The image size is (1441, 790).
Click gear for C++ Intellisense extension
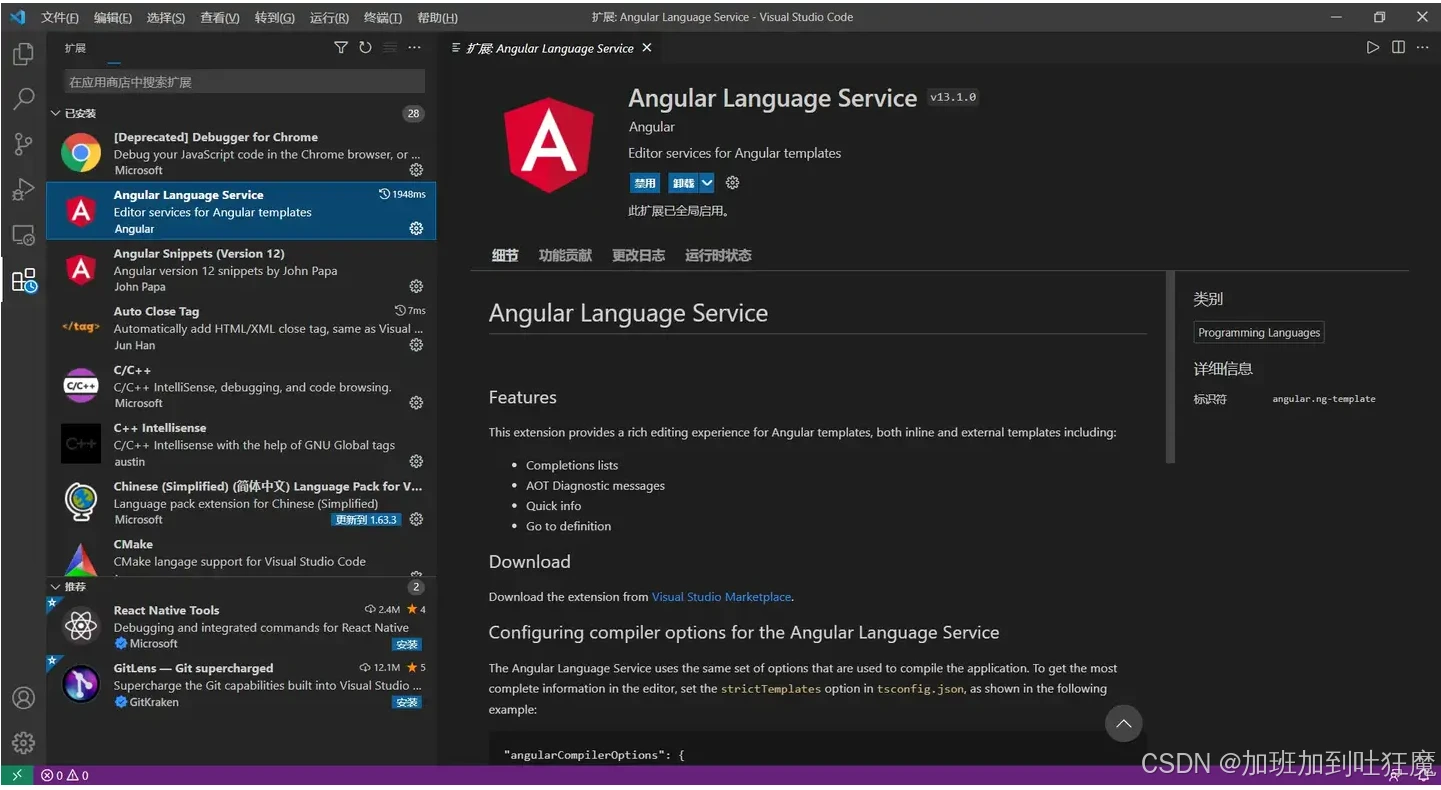tap(416, 461)
